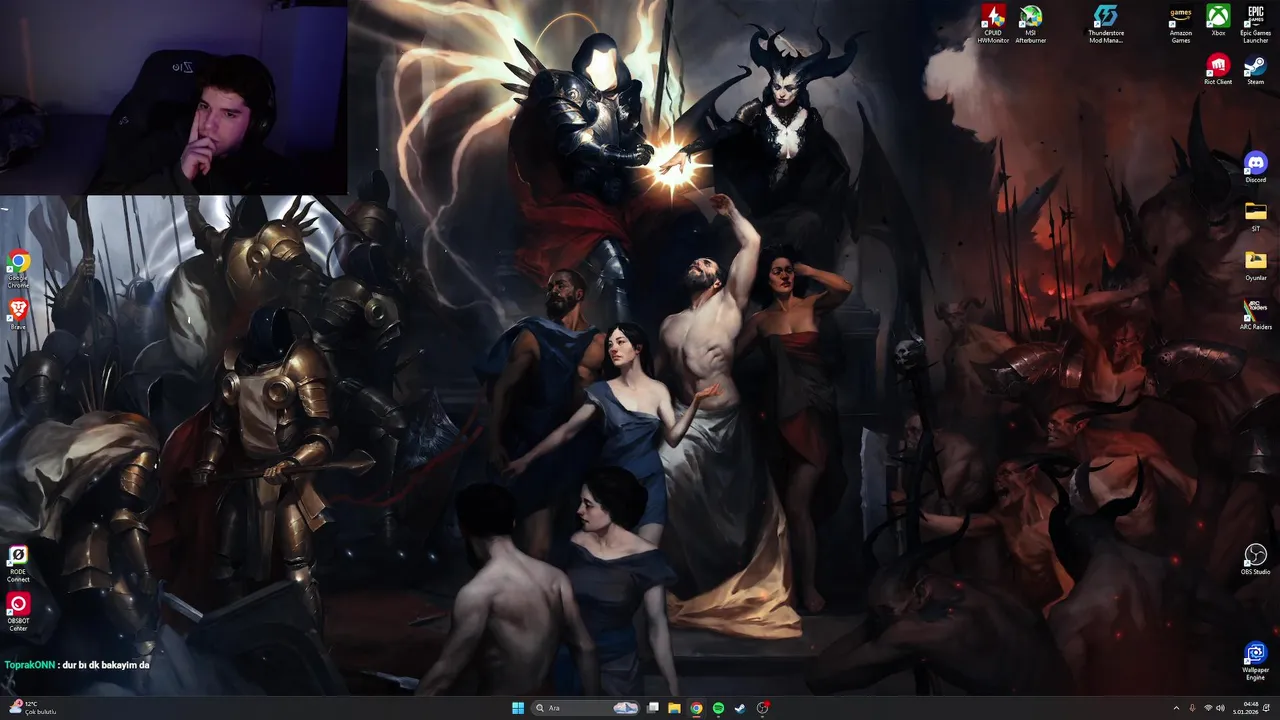Switch to Chrome on the taskbar
This screenshot has width=1280, height=720.
697,708
